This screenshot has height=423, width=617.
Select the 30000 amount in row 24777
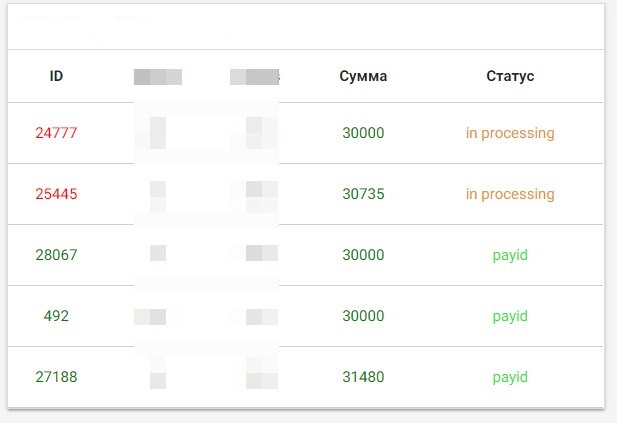tap(363, 133)
